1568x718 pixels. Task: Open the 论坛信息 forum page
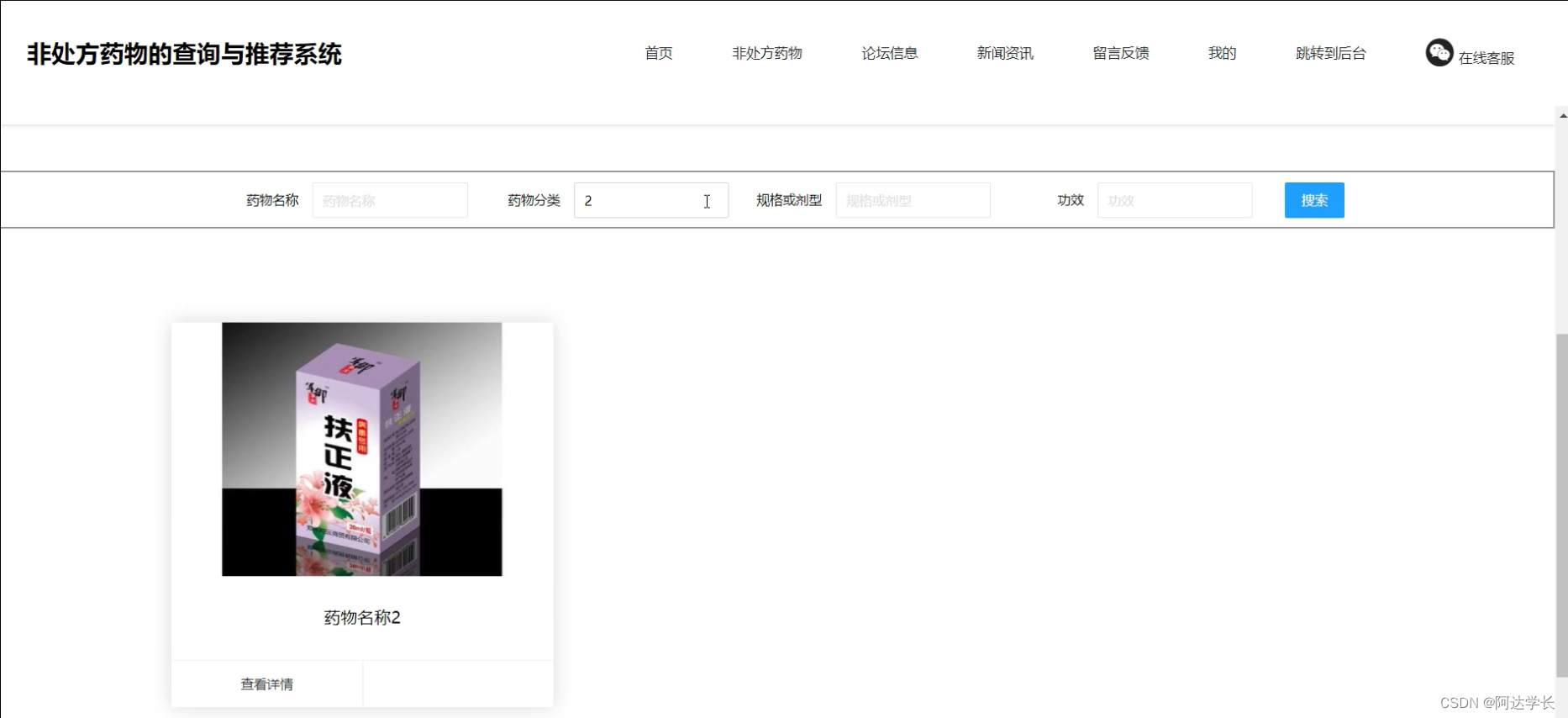(x=890, y=53)
